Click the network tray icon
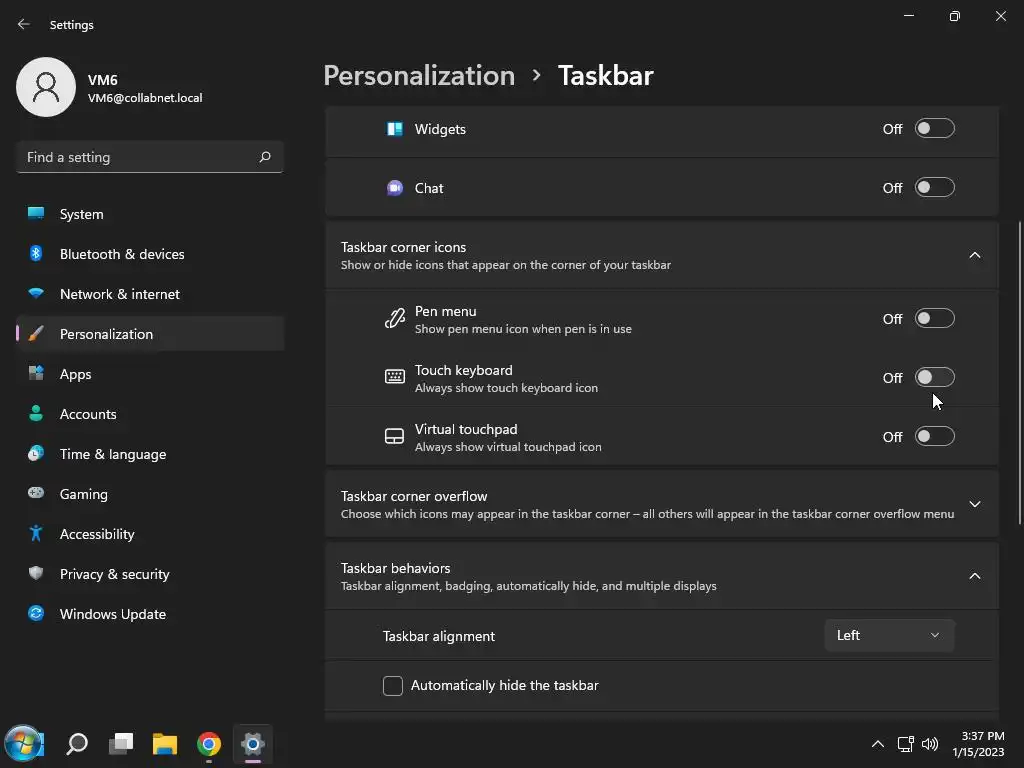 pos(905,744)
